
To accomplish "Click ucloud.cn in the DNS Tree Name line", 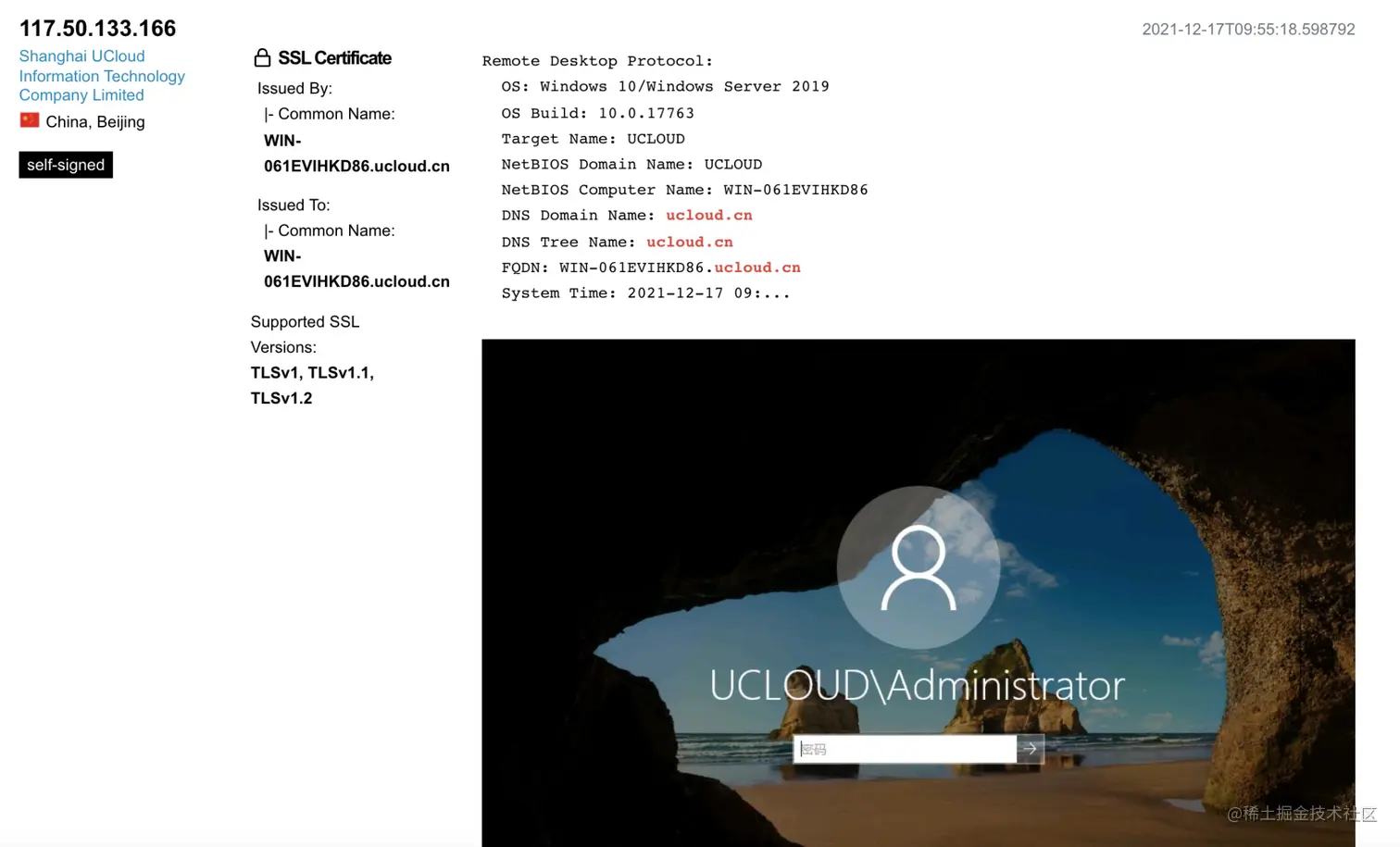I will point(690,243).
